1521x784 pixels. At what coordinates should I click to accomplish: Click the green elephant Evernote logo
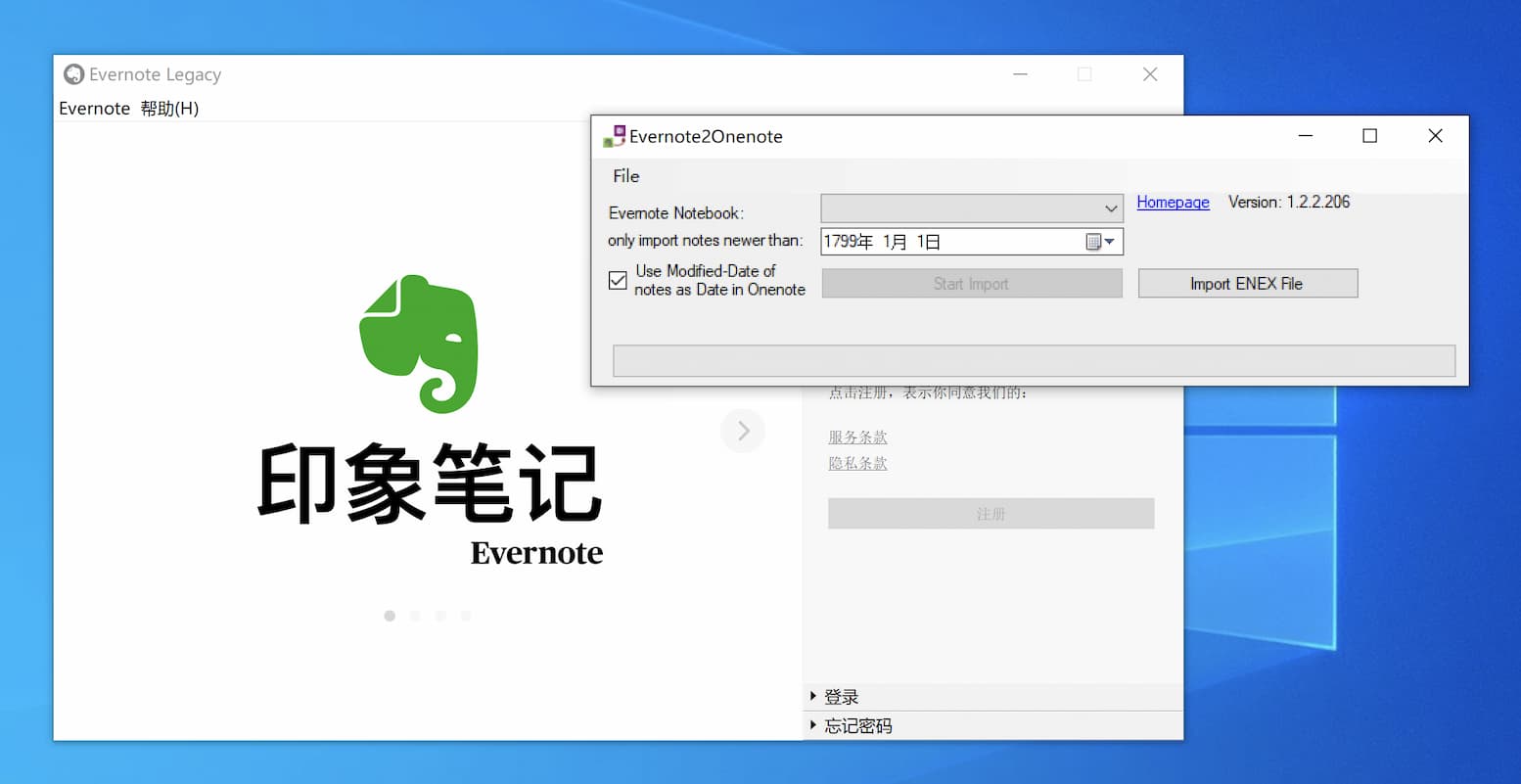[419, 343]
